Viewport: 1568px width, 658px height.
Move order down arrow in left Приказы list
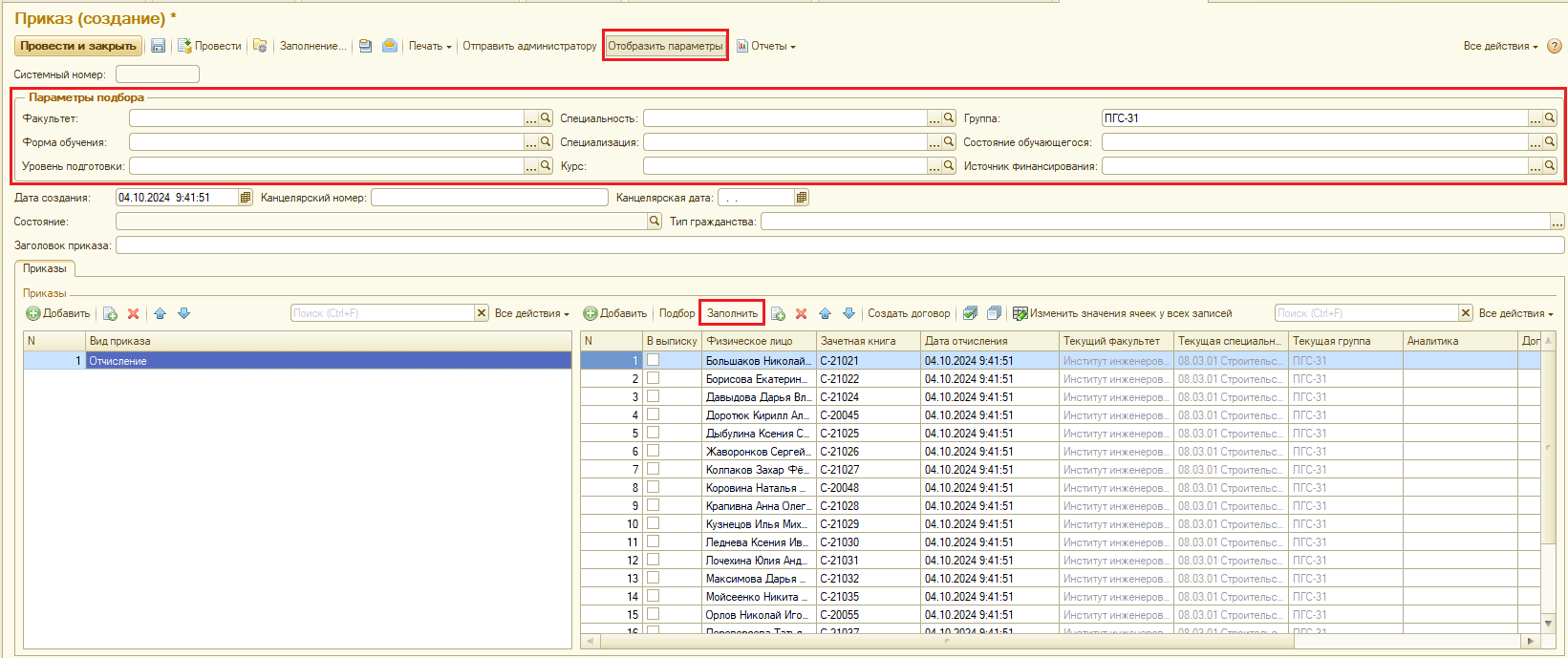pyautogui.click(x=183, y=313)
